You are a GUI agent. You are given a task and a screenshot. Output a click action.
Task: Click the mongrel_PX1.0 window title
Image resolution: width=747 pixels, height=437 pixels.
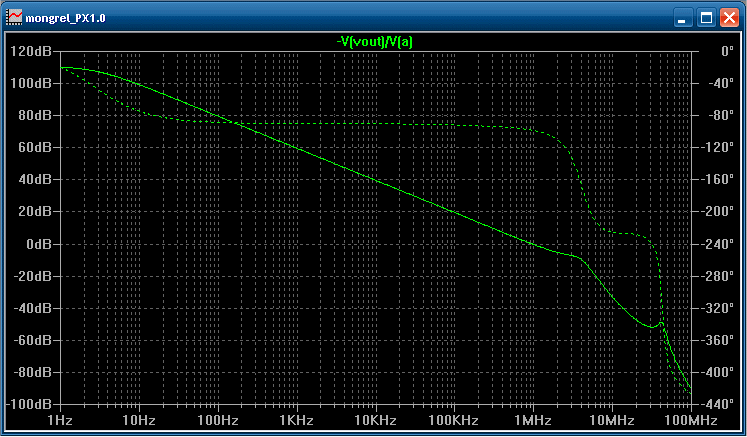65,19
